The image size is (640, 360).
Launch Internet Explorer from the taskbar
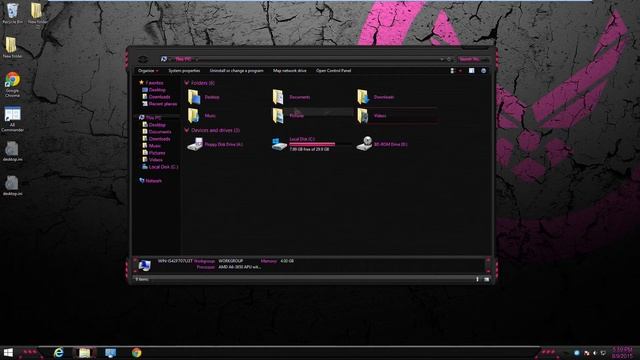click(59, 353)
